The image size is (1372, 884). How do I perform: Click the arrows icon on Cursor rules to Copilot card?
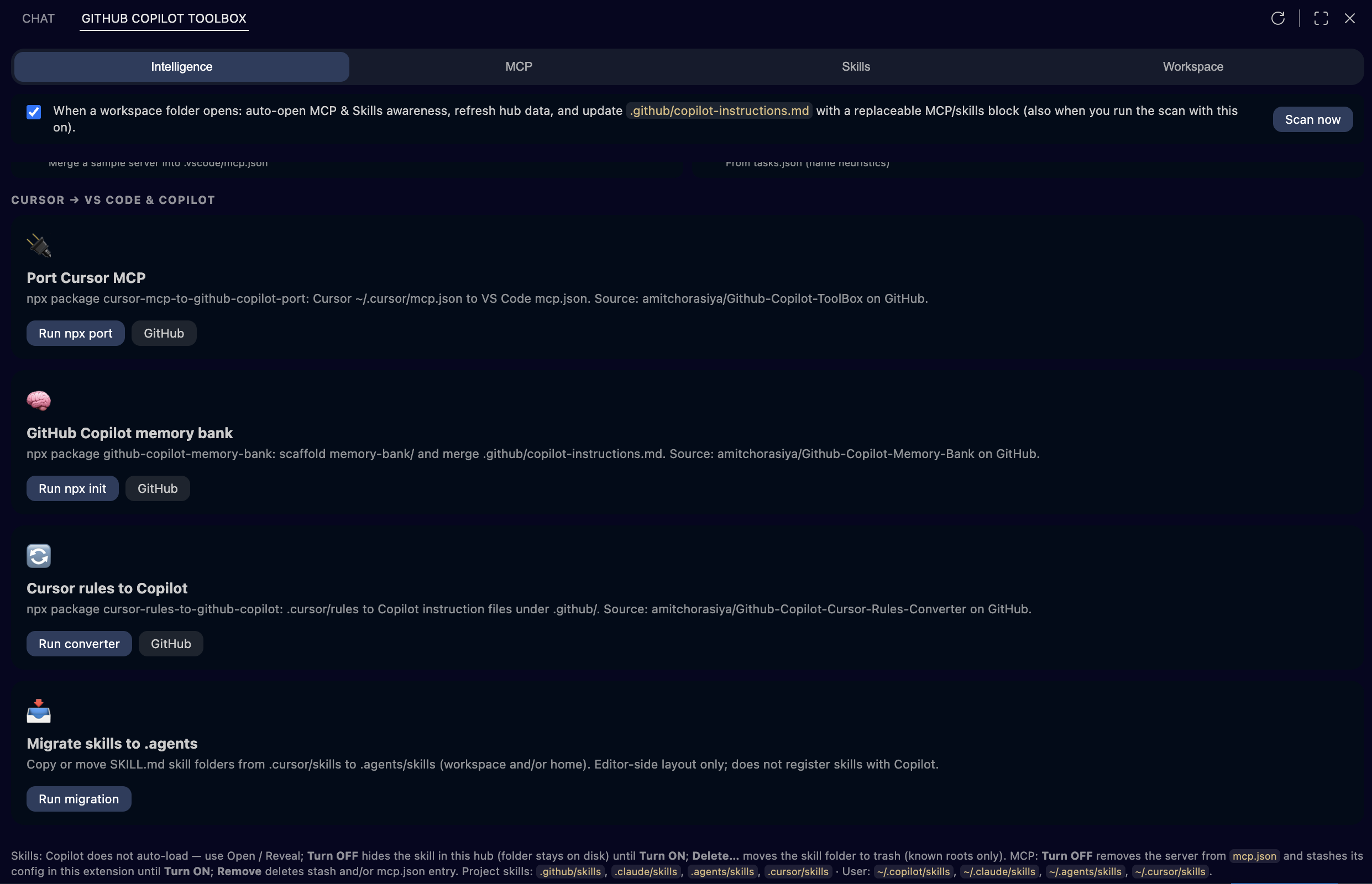click(39, 556)
